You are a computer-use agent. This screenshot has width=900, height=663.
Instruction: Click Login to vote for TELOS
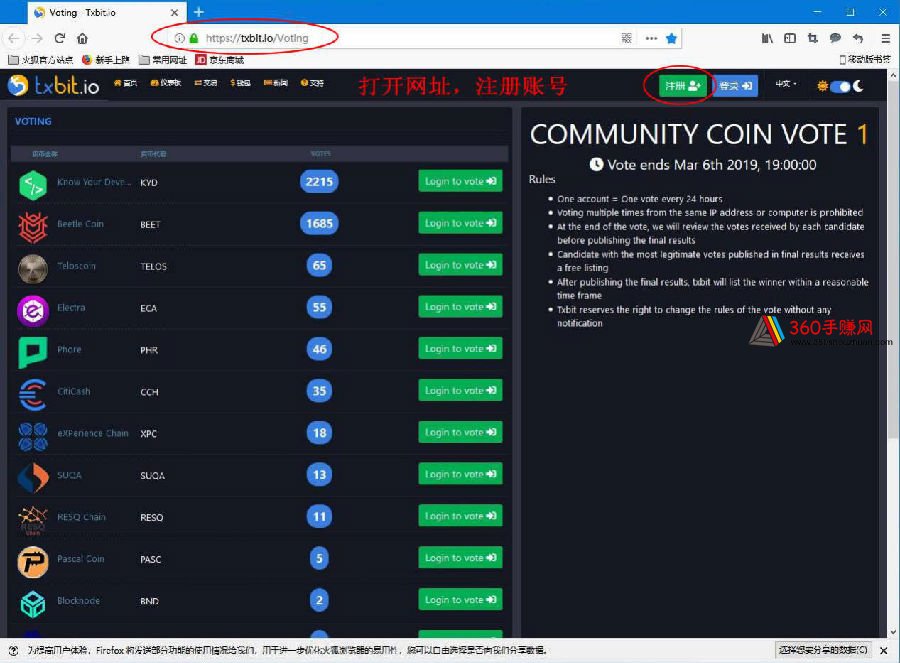point(460,265)
